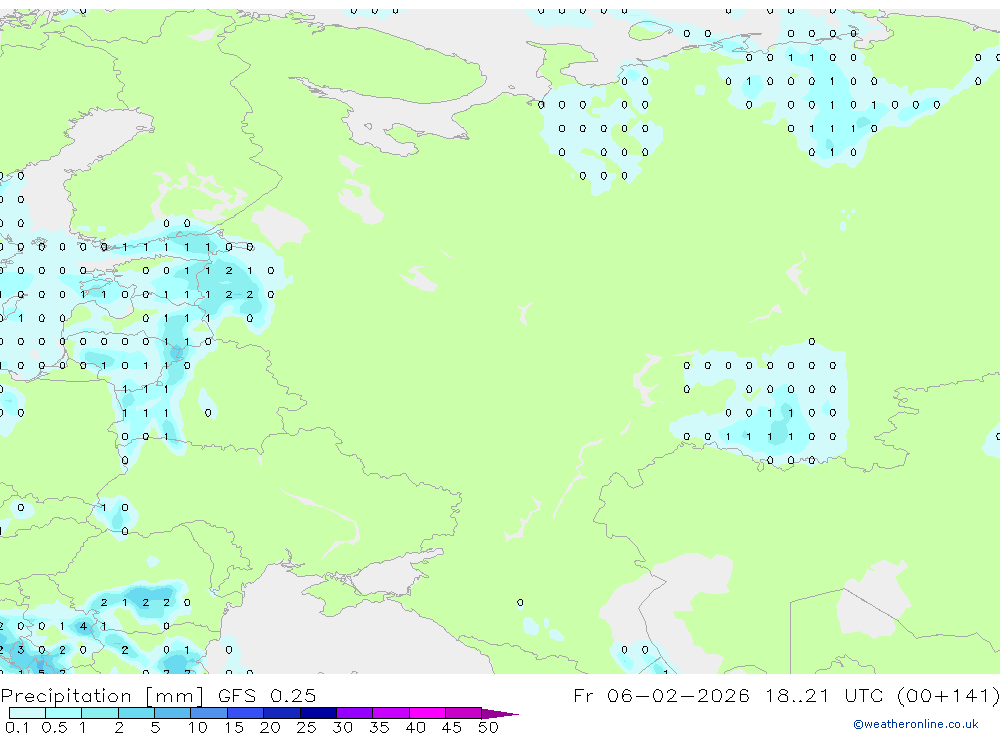Pick the dark navy swatch between 25 and 30
The height and width of the screenshot is (733, 1000).
point(318,713)
